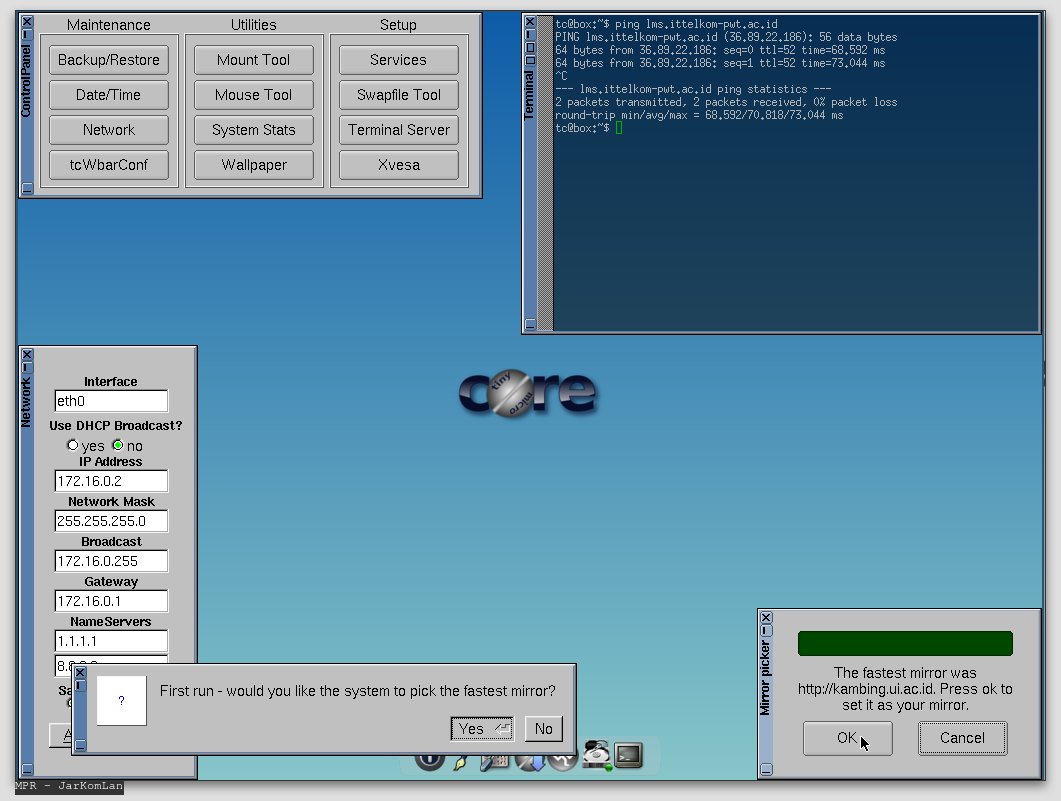Decline with No in first-run dialog
This screenshot has height=801, width=1061.
pyautogui.click(x=543, y=729)
